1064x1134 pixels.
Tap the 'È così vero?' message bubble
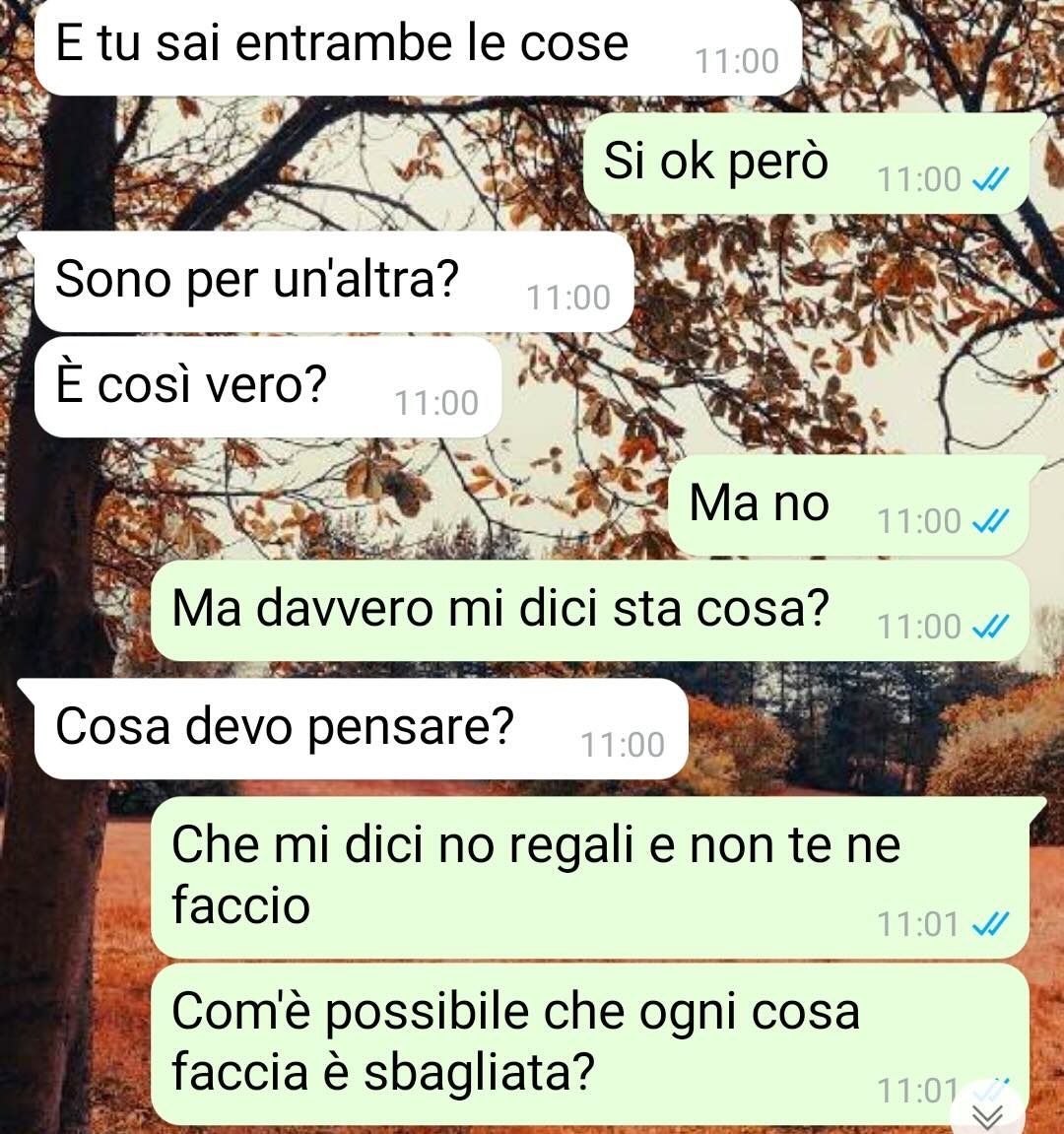point(268,386)
